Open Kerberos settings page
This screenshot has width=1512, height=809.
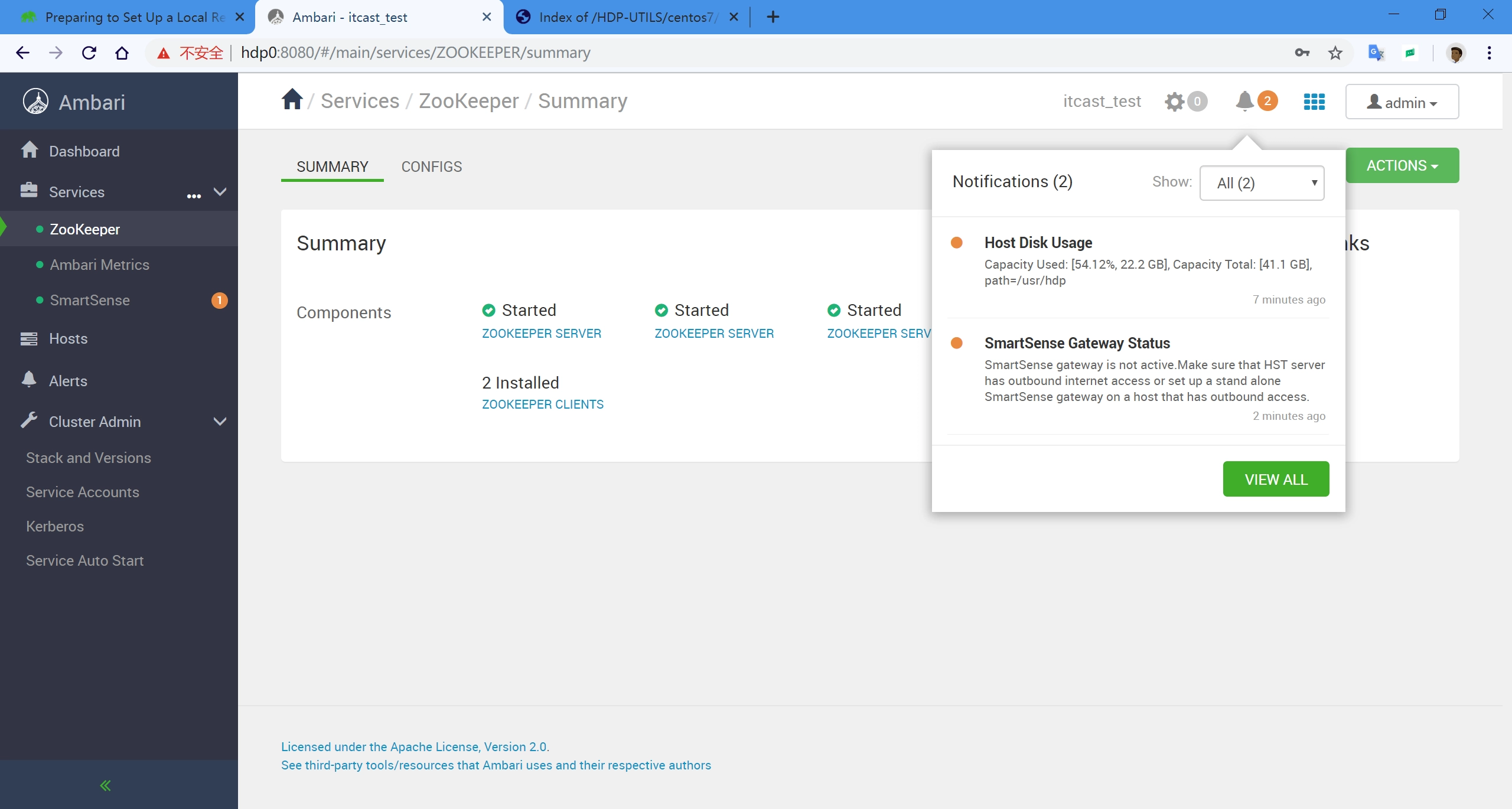click(x=55, y=526)
